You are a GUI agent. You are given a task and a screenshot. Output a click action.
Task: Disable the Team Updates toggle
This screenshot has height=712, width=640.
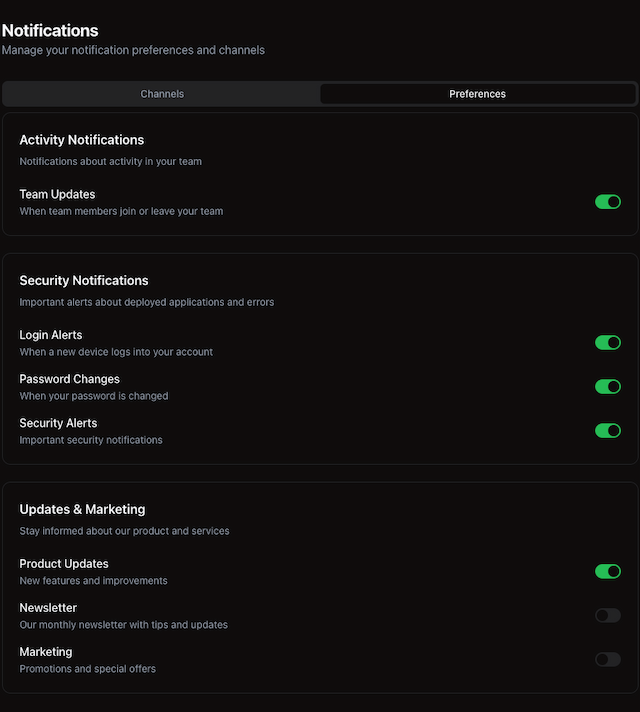[x=608, y=202]
